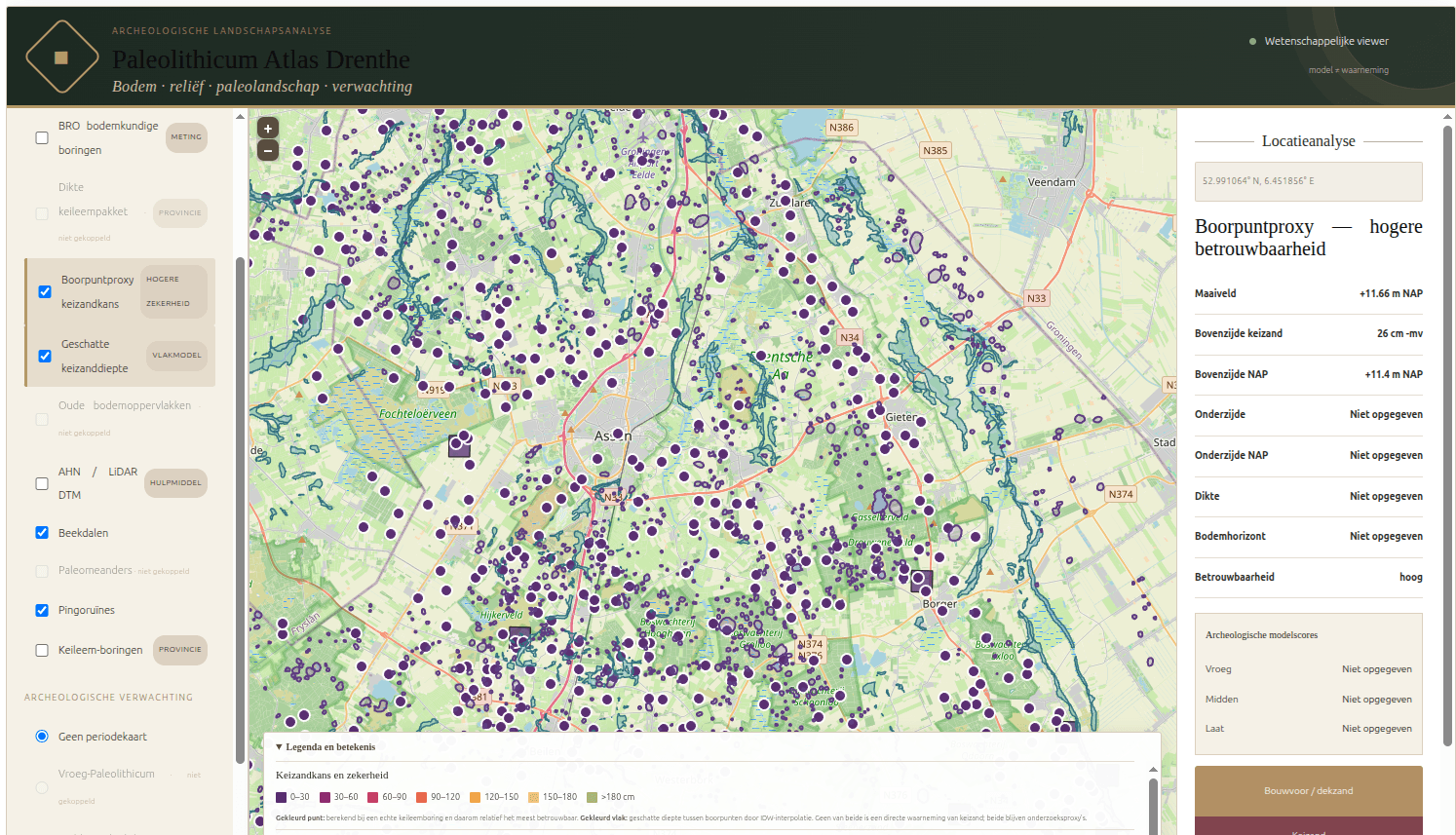Click the square marker near Hijkerveld

click(x=520, y=638)
